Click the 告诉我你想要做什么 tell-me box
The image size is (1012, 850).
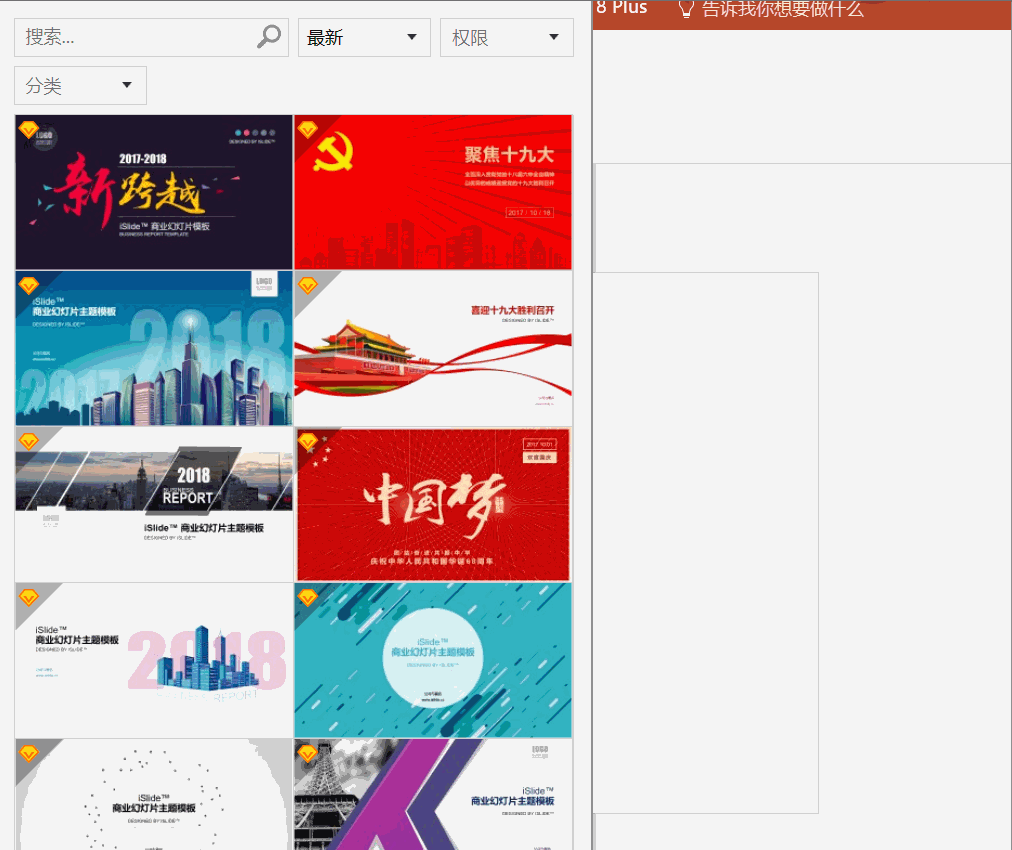pyautogui.click(x=782, y=8)
